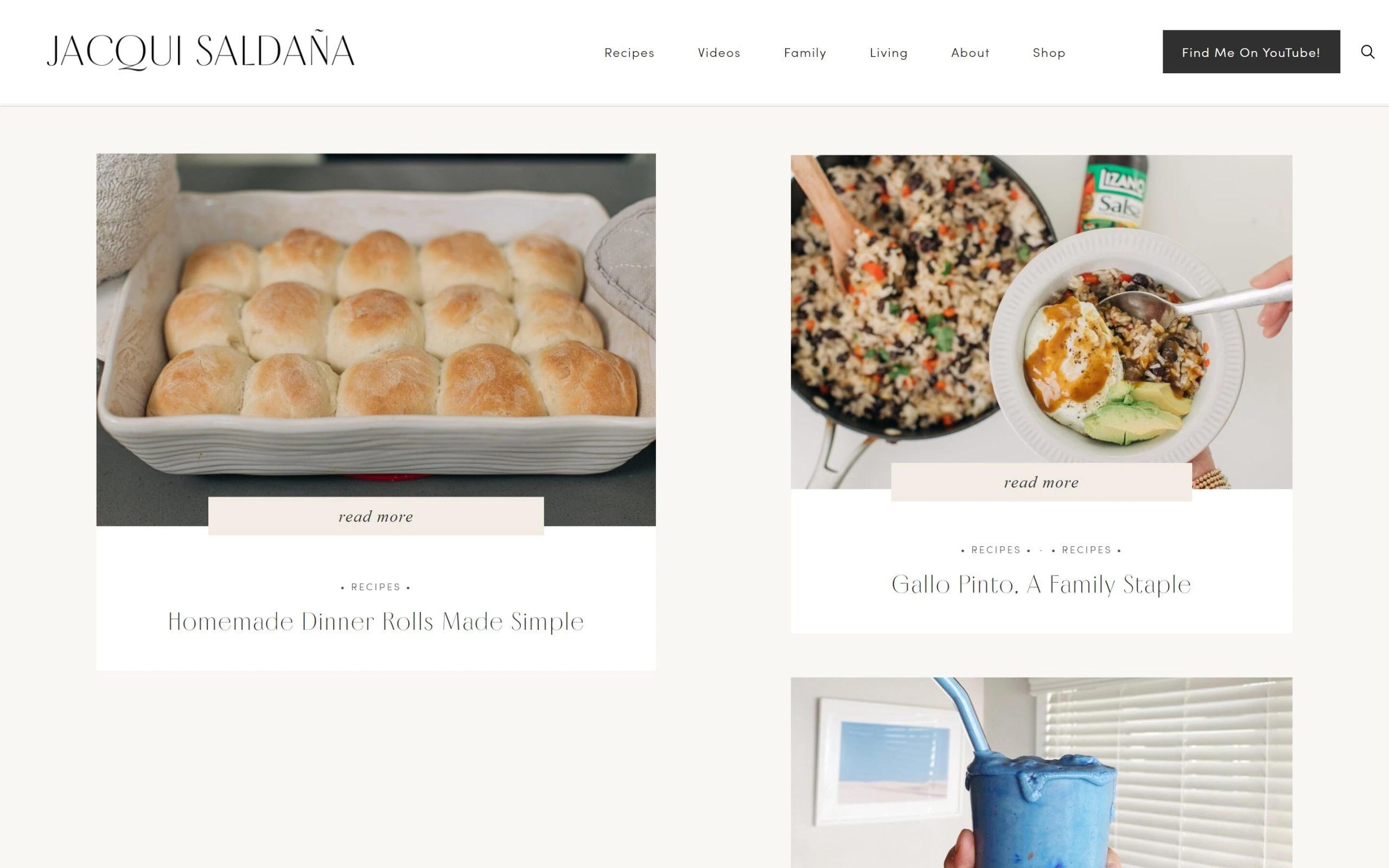Click the Find Me On YouTube button

point(1251,52)
